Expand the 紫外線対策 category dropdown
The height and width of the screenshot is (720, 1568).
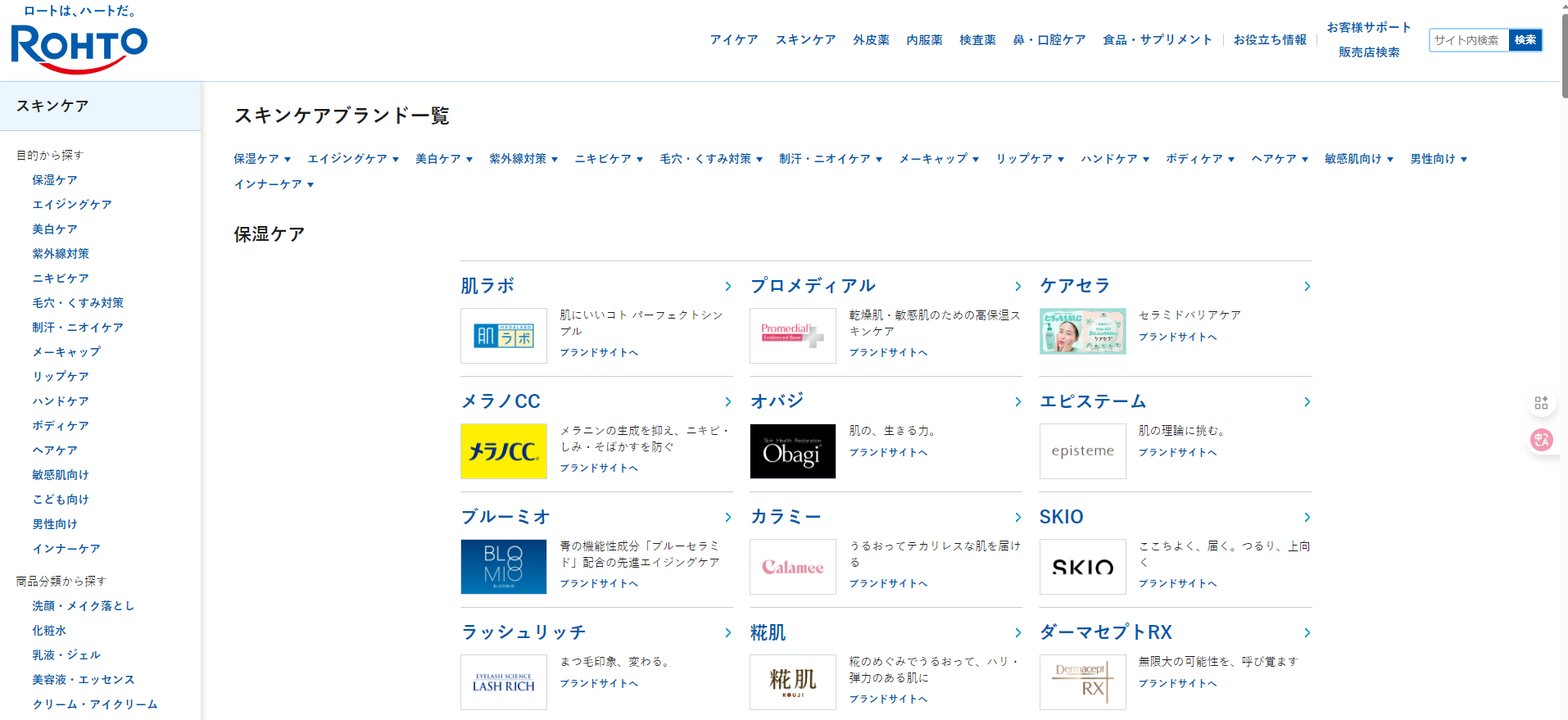point(523,159)
